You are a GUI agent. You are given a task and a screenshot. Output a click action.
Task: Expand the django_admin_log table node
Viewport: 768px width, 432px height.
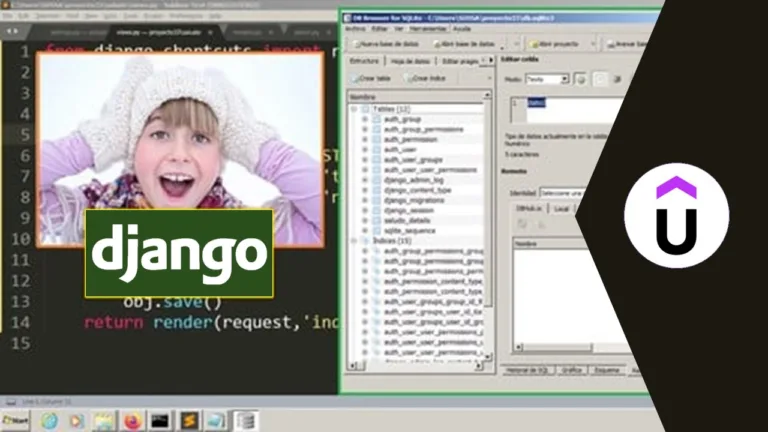[365, 180]
